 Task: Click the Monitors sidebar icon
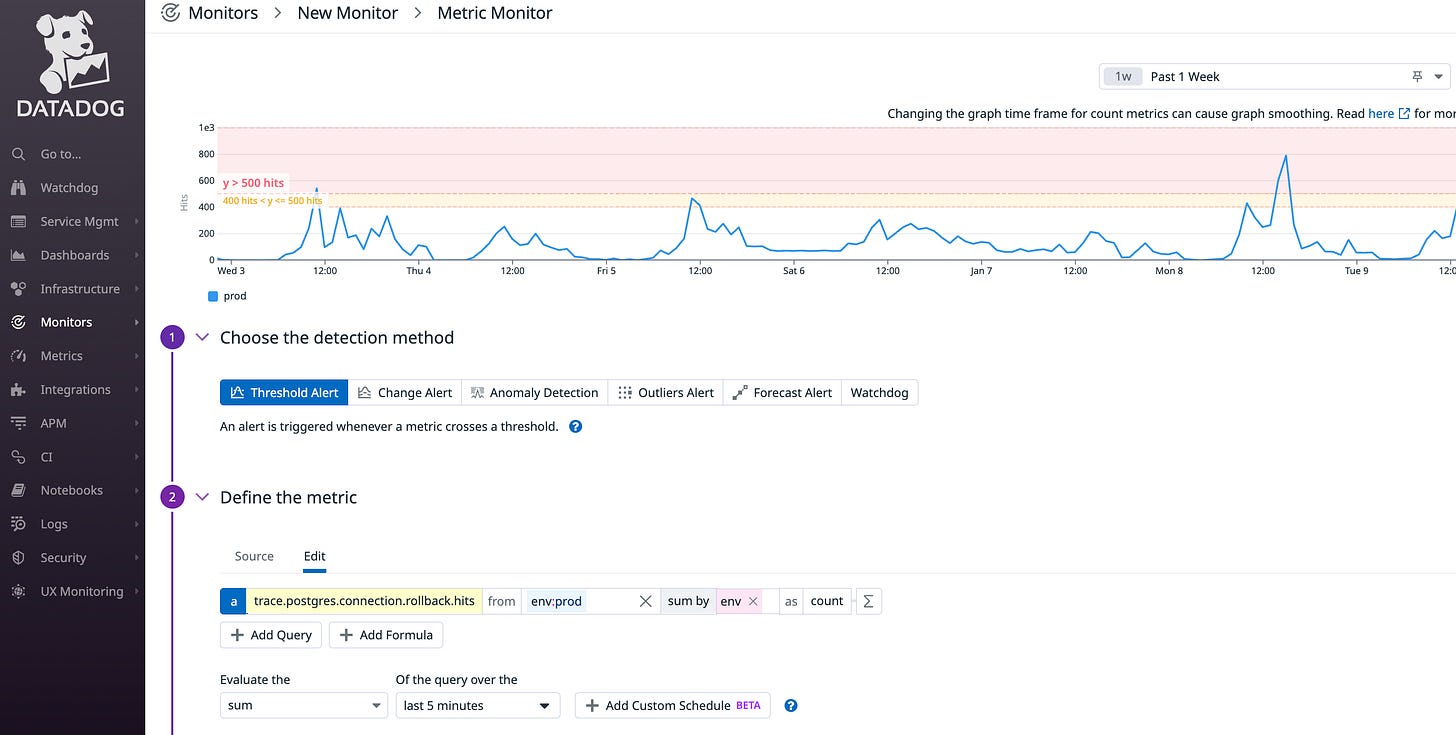18,322
